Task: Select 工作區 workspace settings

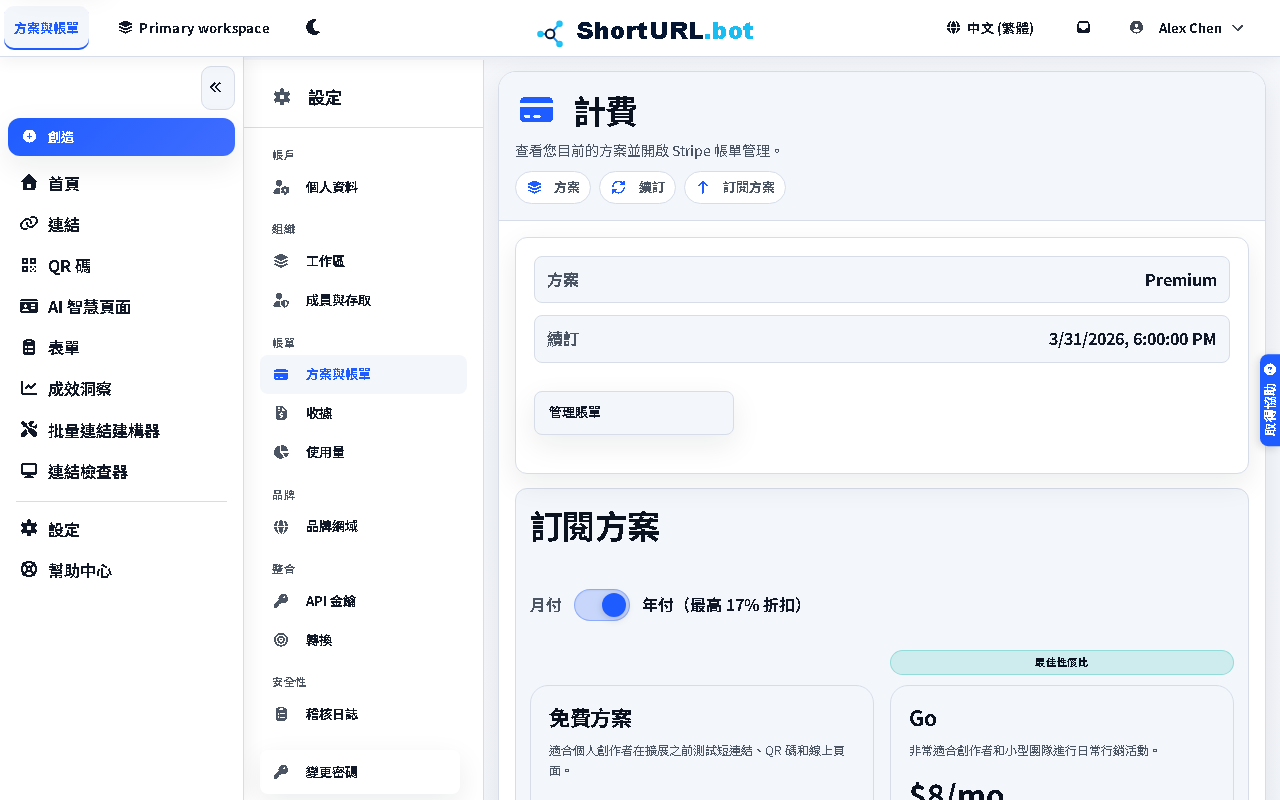Action: point(363,261)
